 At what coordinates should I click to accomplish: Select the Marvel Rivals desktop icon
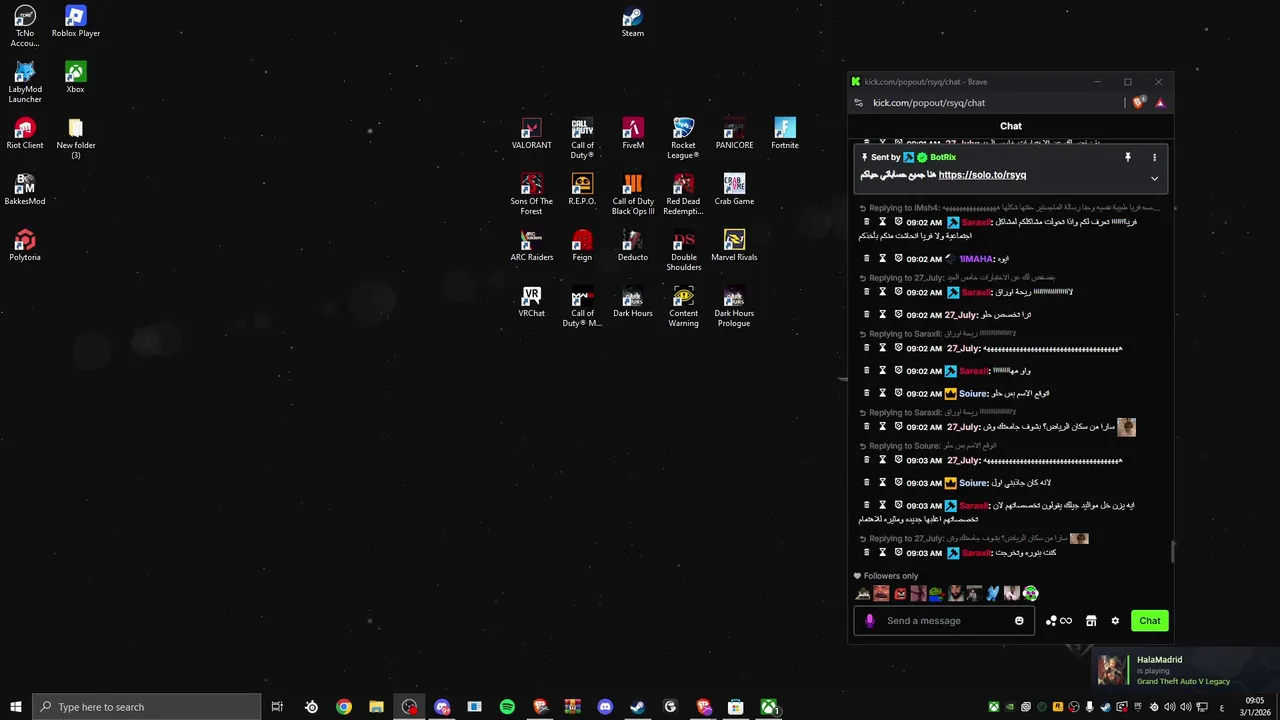click(x=734, y=246)
